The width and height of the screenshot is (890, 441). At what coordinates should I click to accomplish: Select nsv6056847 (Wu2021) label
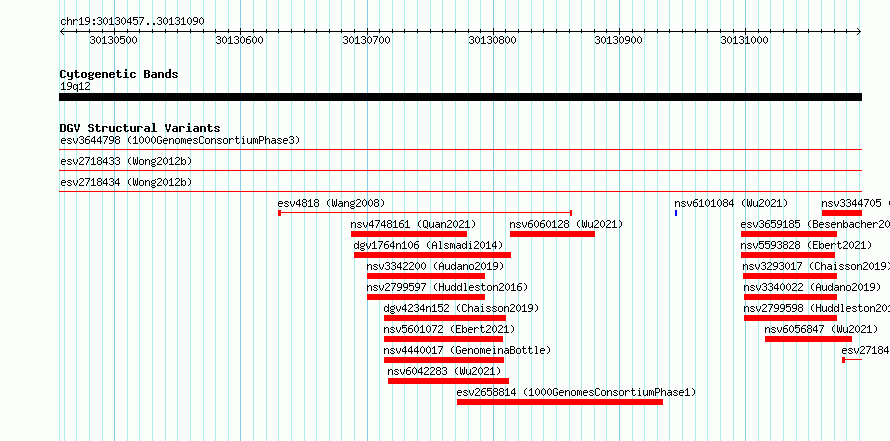821,329
